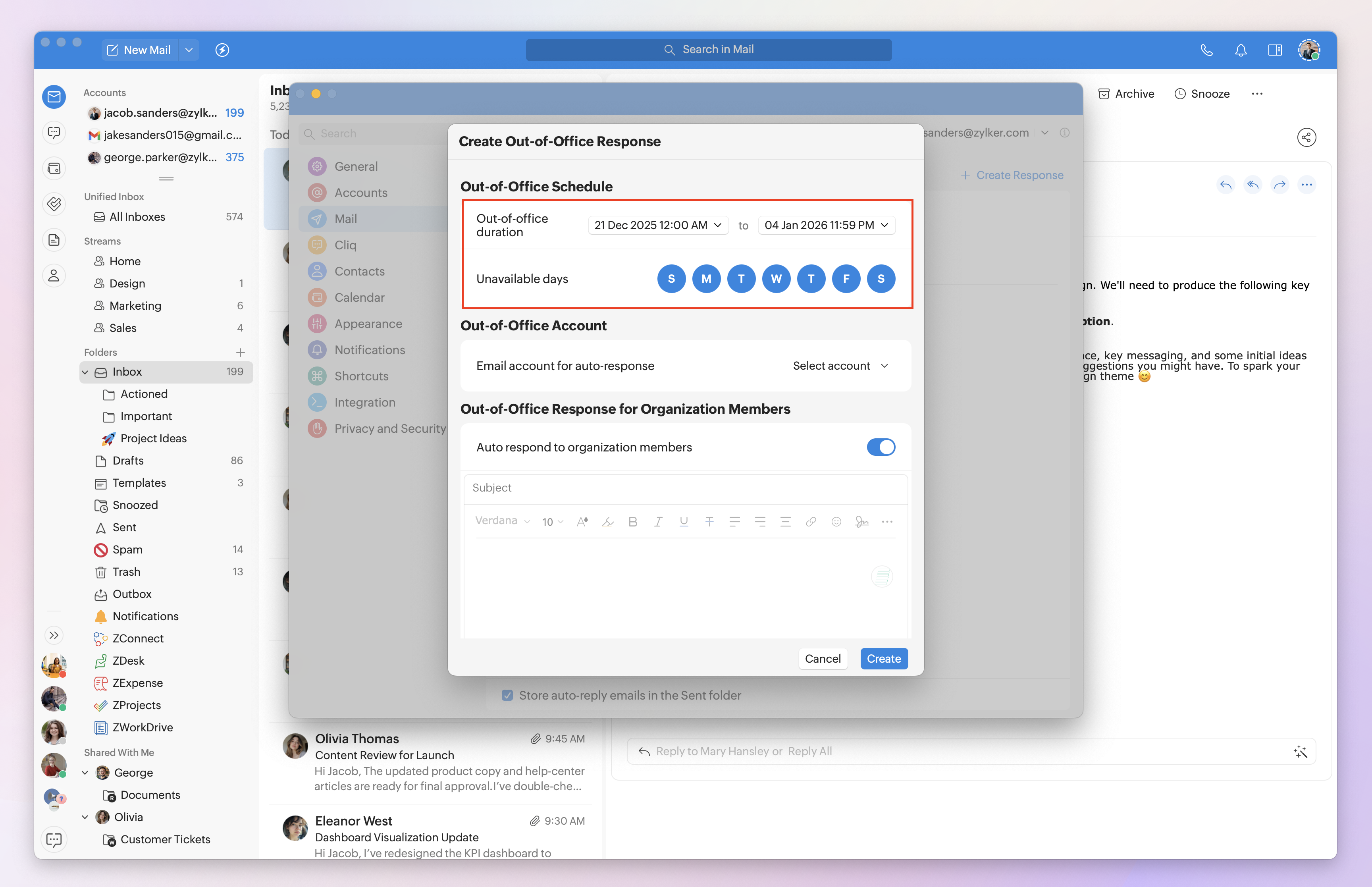The height and width of the screenshot is (887, 1372).
Task: Insert a link with the link icon
Action: [811, 522]
